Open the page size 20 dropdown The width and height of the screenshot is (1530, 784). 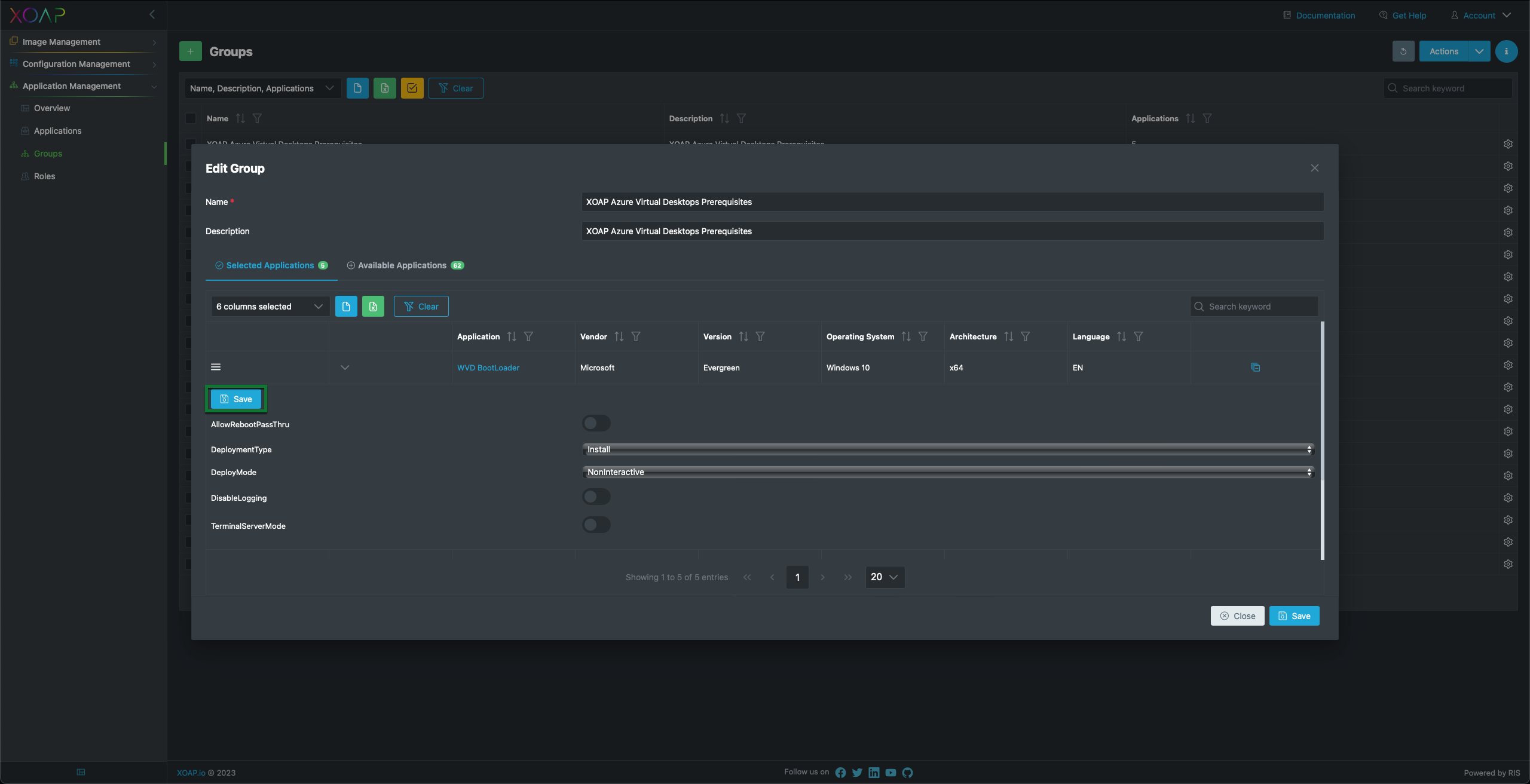[885, 577]
